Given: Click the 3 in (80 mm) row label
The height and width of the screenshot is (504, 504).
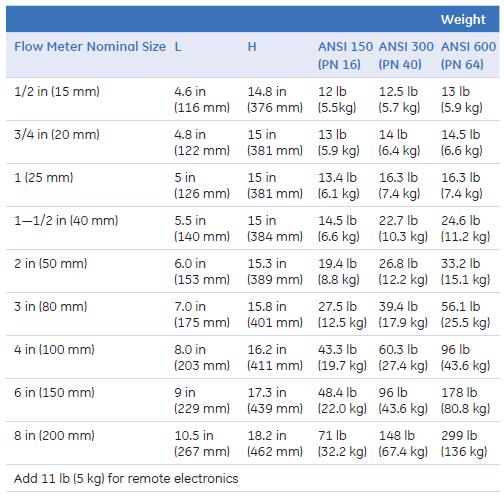Looking at the screenshot, I should tap(51, 306).
